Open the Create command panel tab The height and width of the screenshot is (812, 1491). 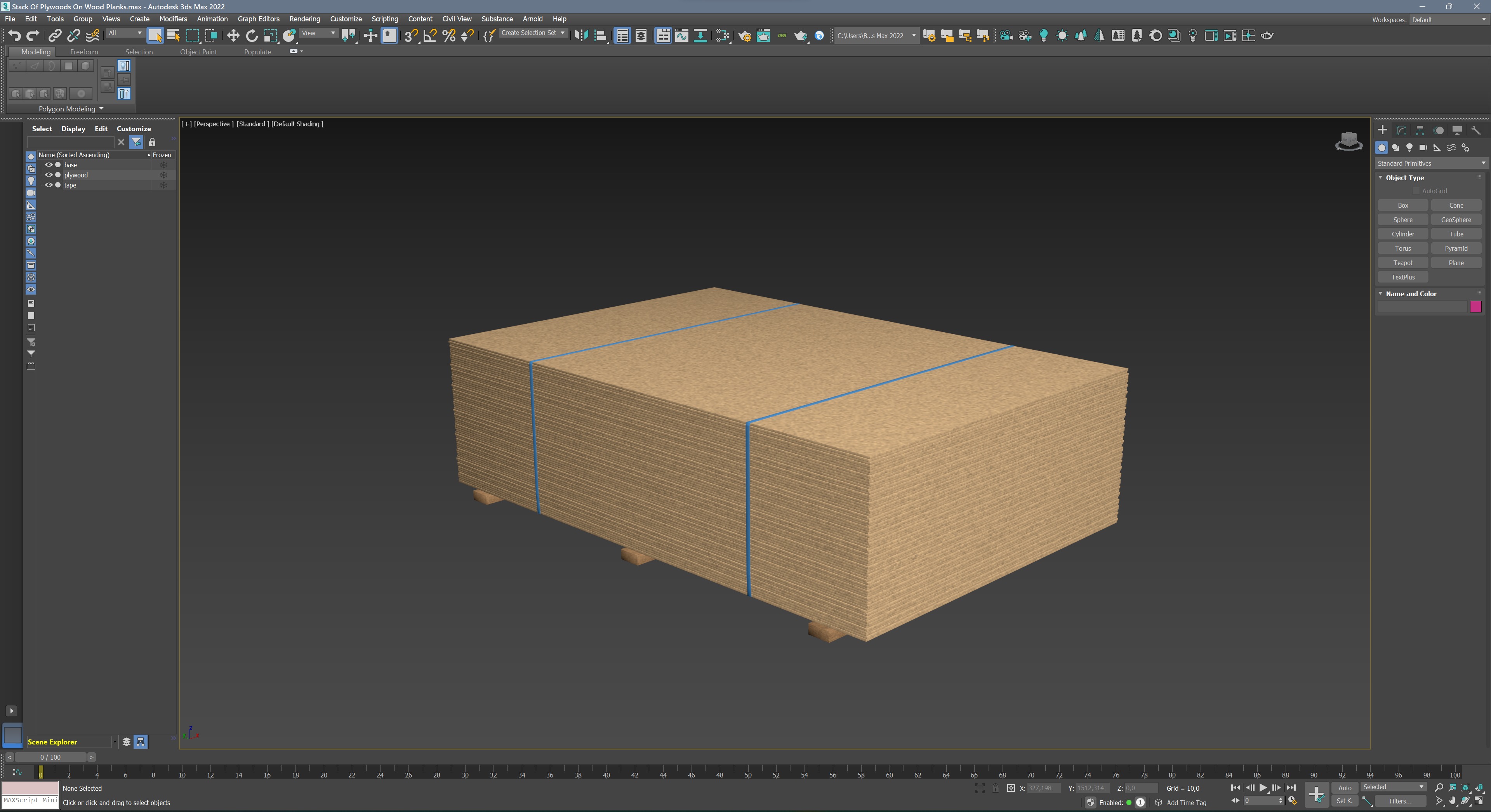pyautogui.click(x=1382, y=130)
